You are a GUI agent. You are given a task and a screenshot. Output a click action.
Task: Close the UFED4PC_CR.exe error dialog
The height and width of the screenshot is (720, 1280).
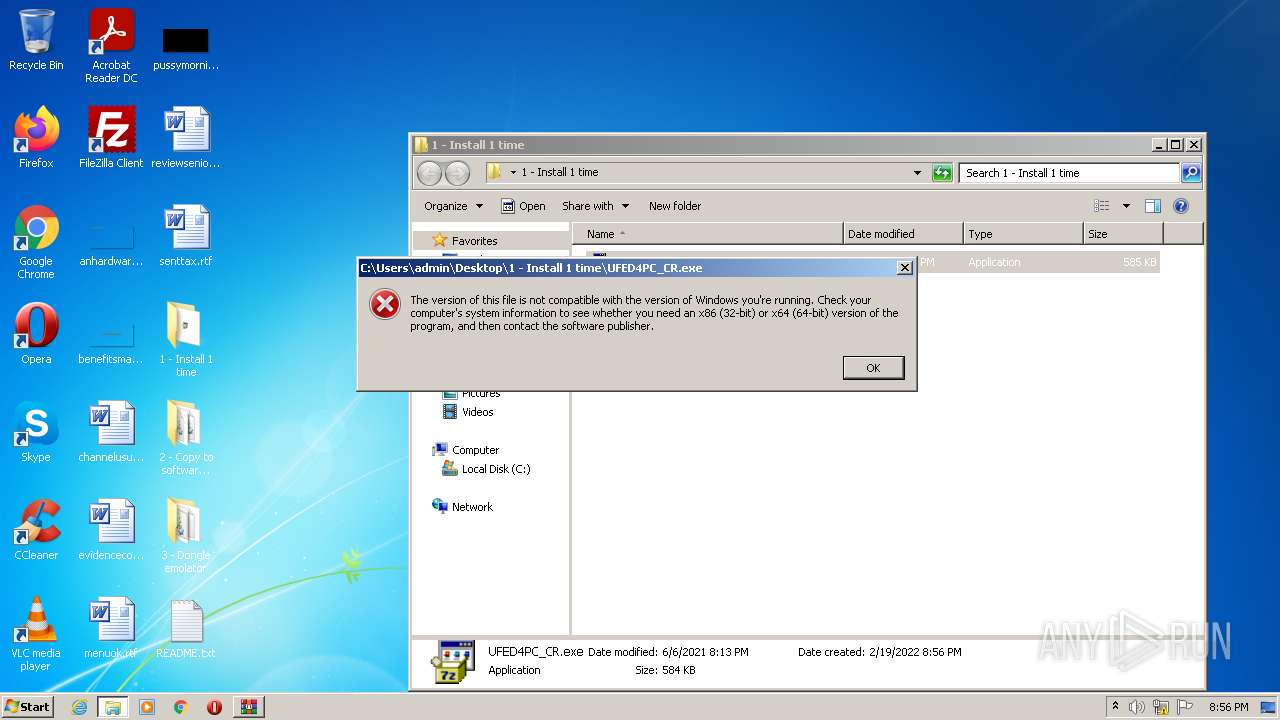click(x=904, y=268)
